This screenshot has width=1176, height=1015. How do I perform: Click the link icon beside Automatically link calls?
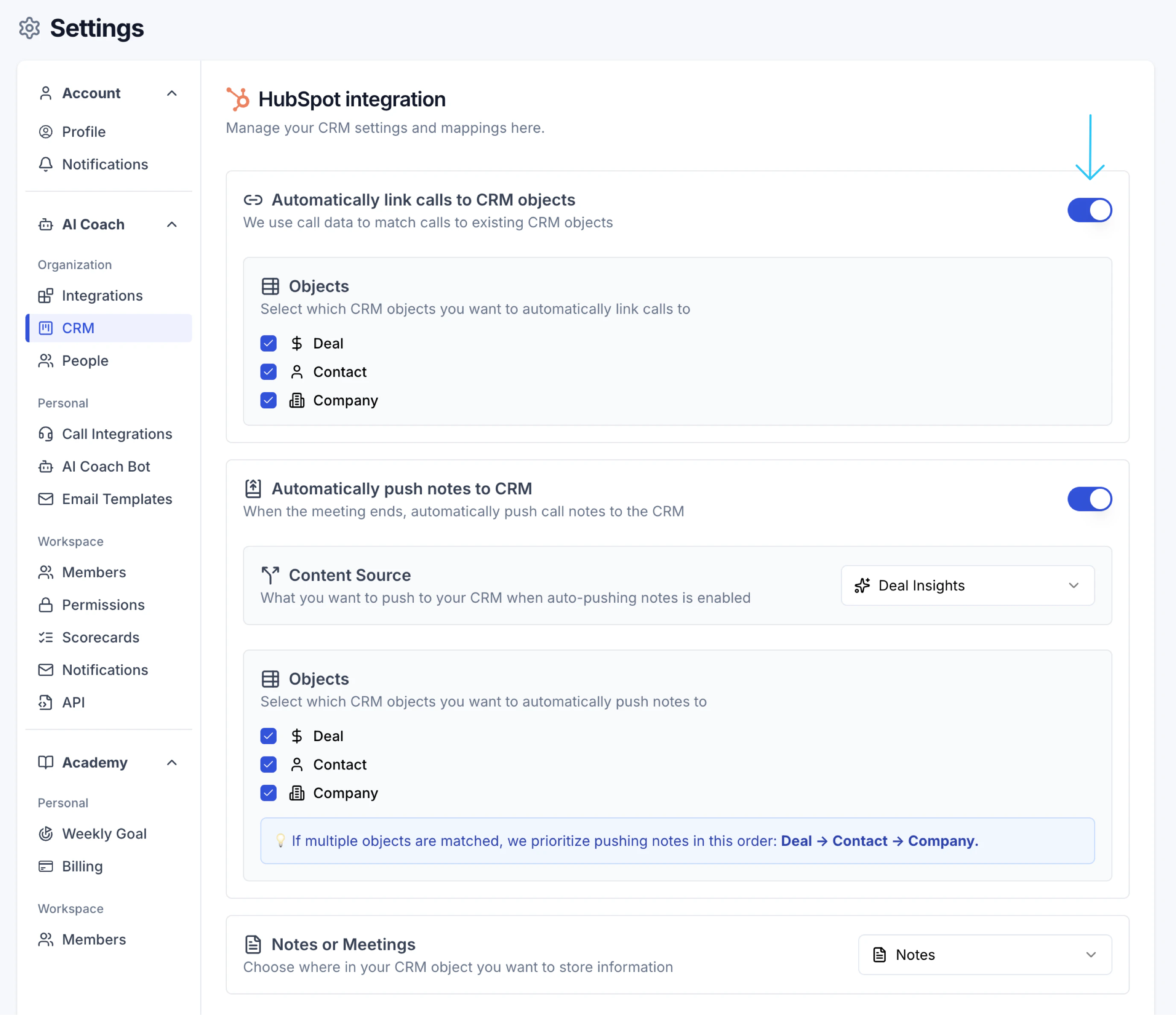(x=253, y=200)
